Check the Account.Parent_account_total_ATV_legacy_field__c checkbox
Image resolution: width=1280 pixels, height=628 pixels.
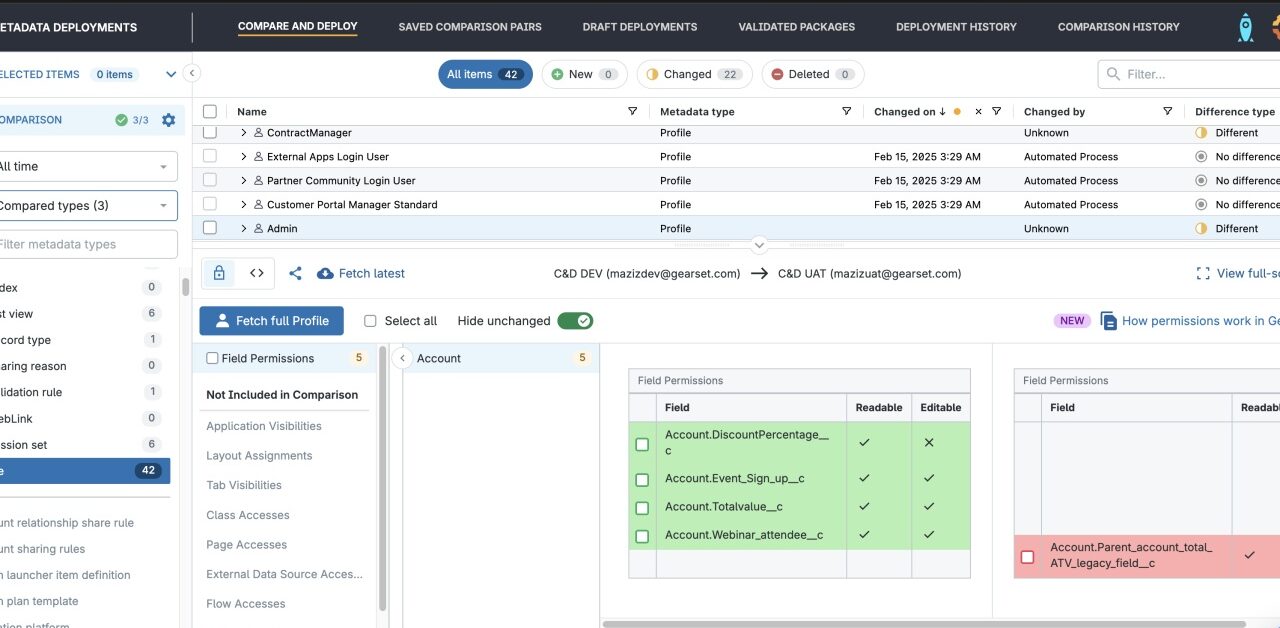tap(1027, 557)
